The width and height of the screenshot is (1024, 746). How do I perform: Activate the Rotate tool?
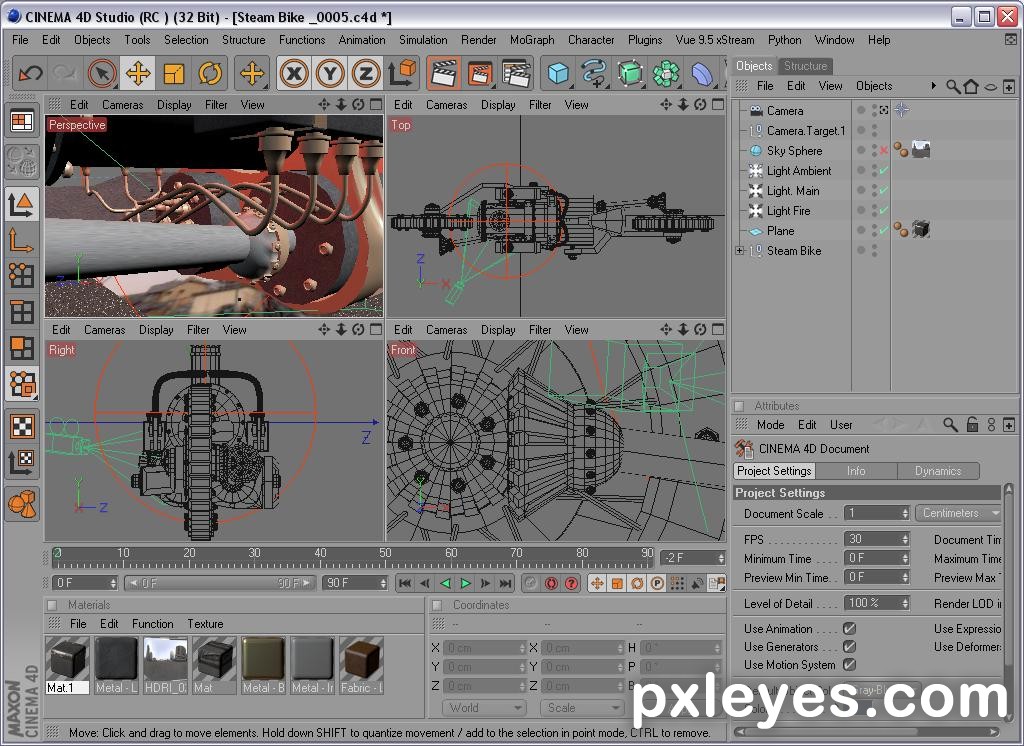coord(210,73)
